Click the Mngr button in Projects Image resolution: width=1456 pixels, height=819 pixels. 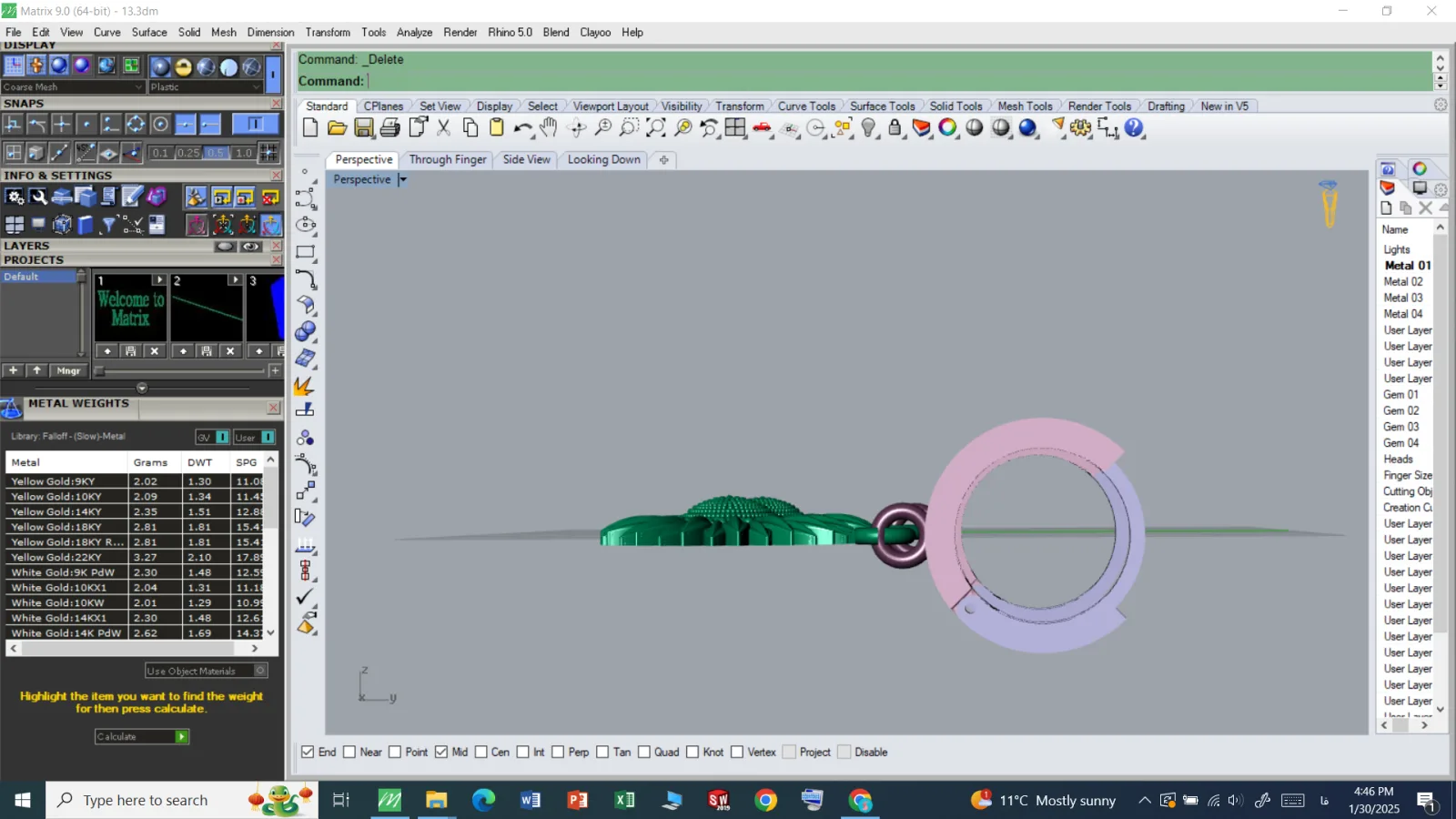tap(68, 370)
